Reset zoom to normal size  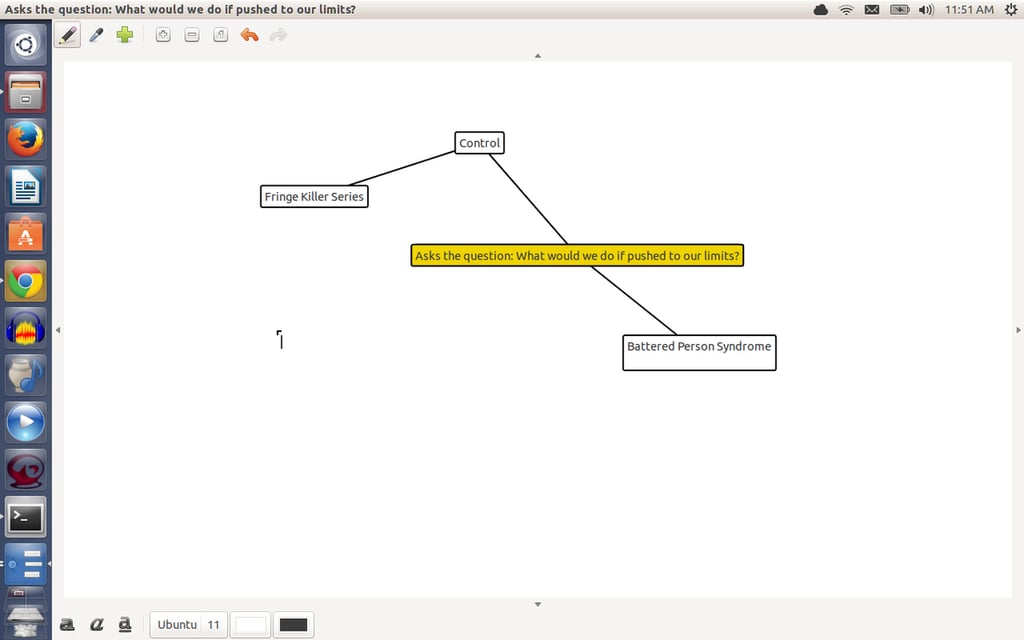[x=221, y=35]
